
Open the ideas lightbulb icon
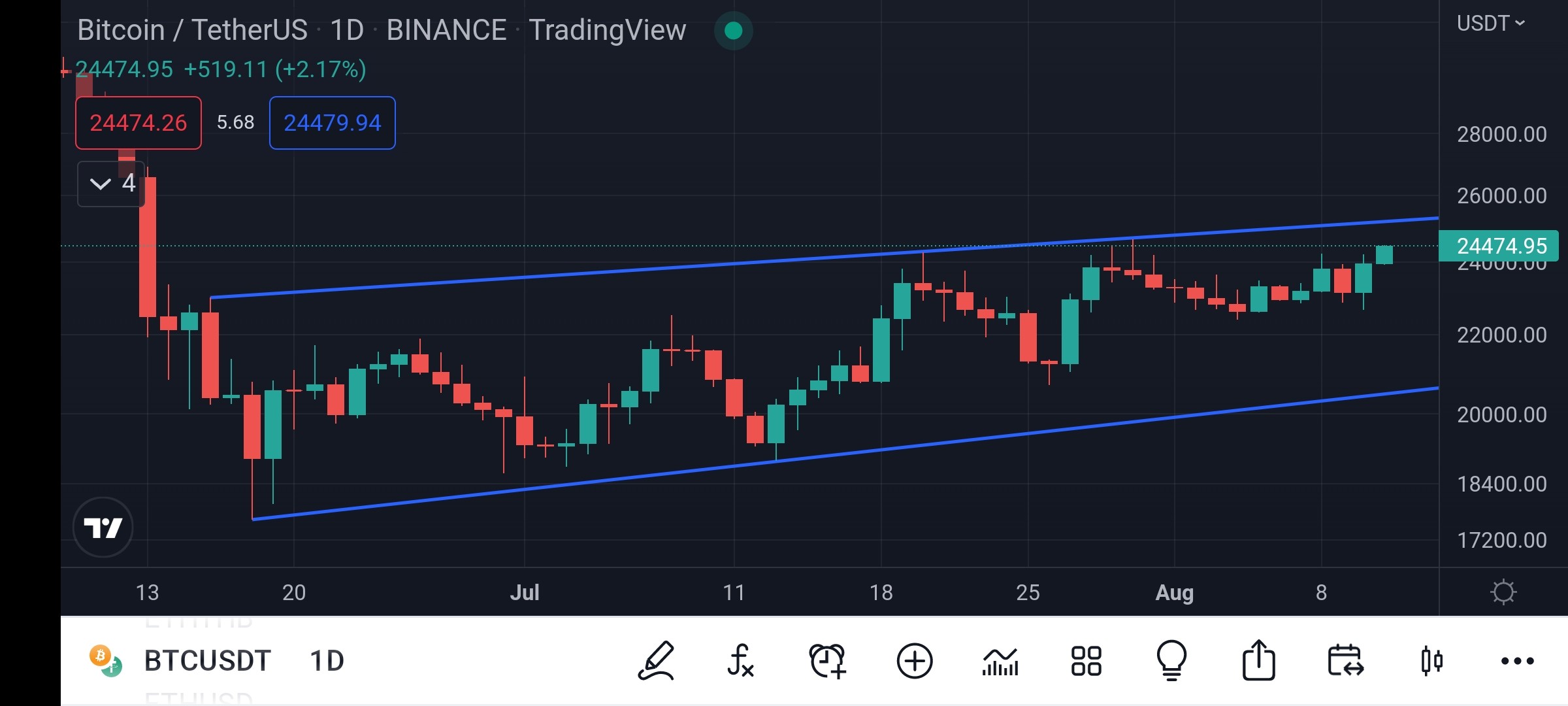click(x=1172, y=661)
